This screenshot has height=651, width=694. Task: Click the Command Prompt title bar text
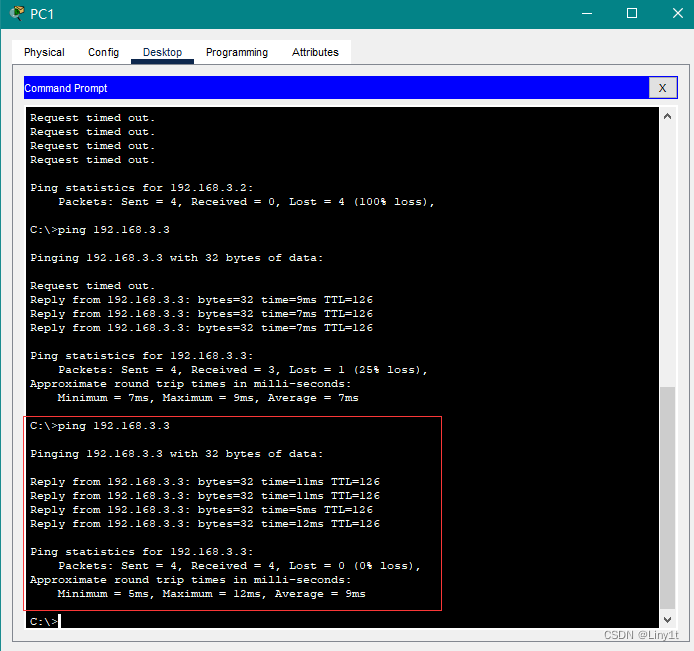coord(66,88)
